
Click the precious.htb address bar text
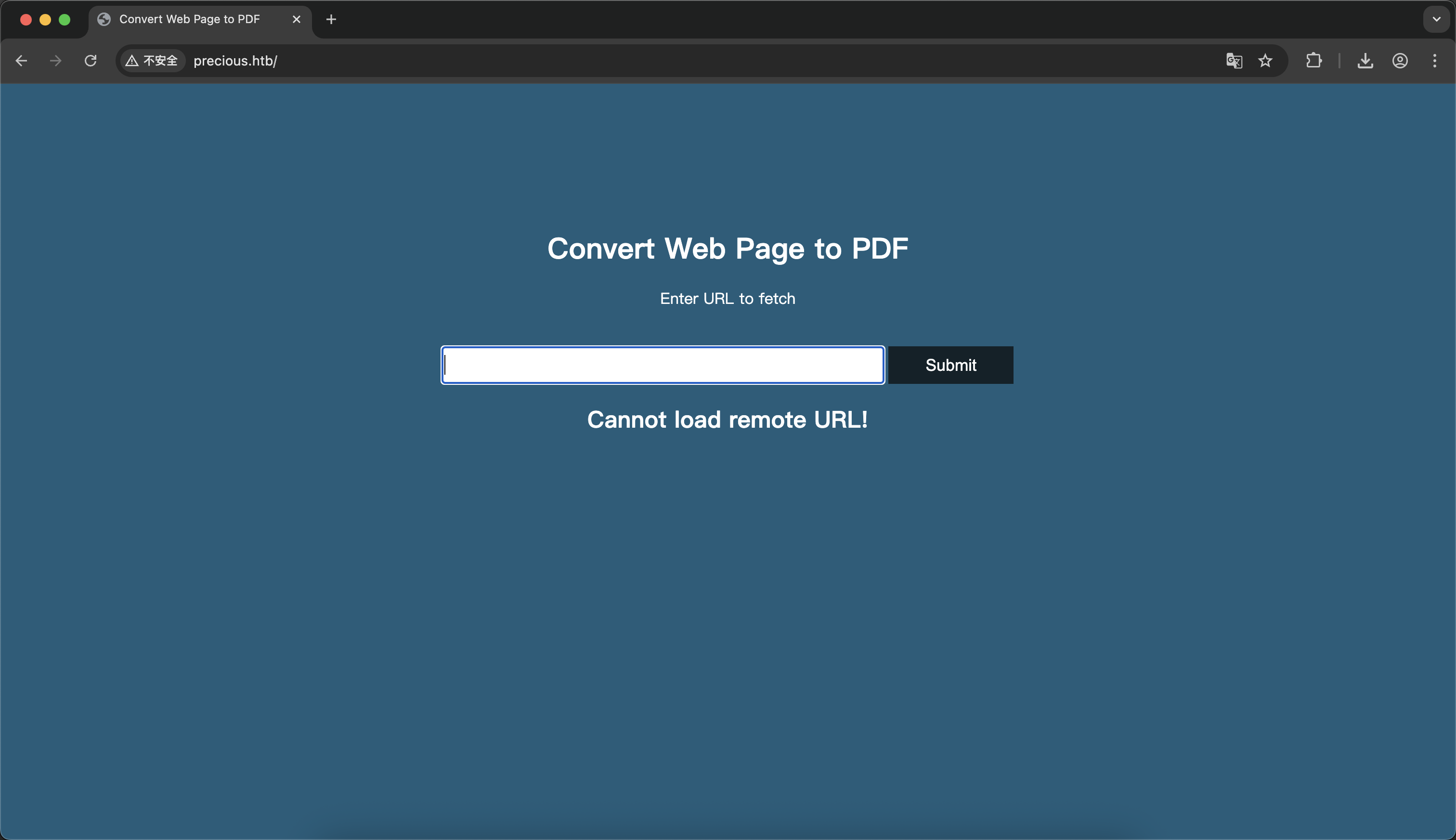tap(235, 61)
